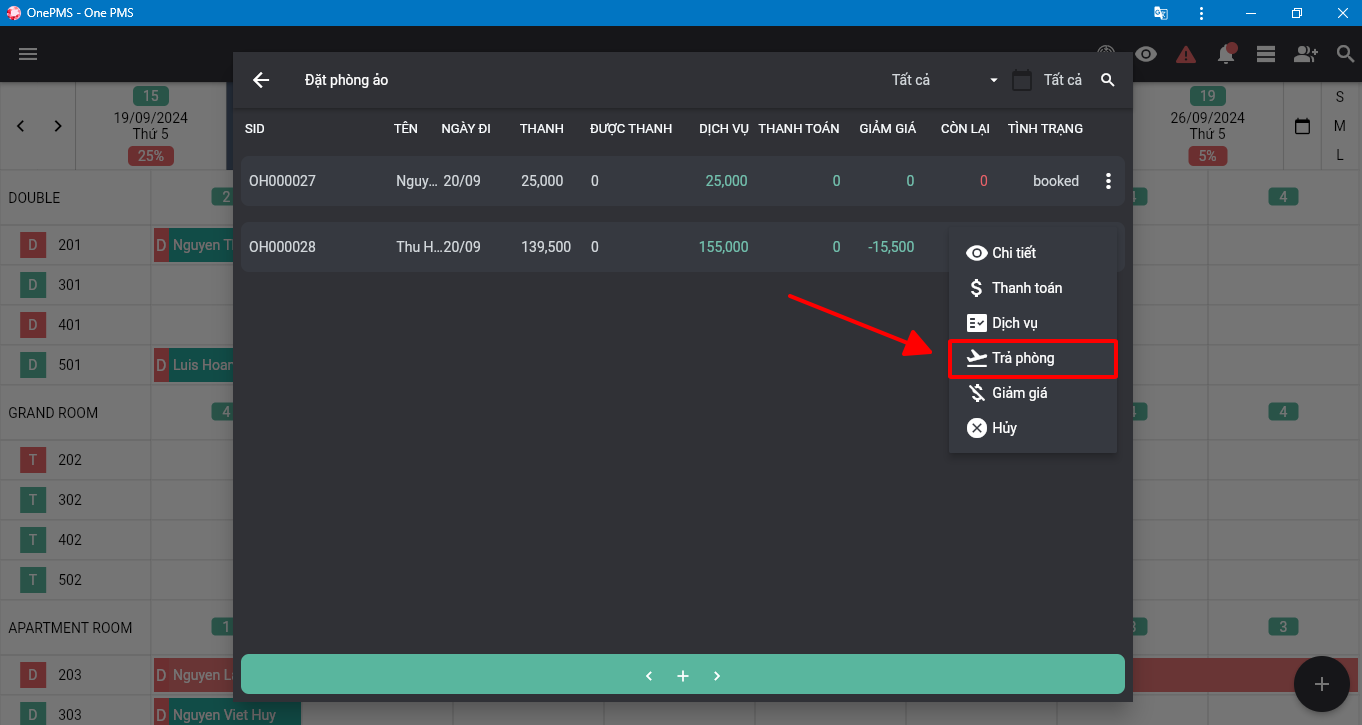1362x725 pixels.
Task: Go back using the dialog arrow
Action: (261, 80)
